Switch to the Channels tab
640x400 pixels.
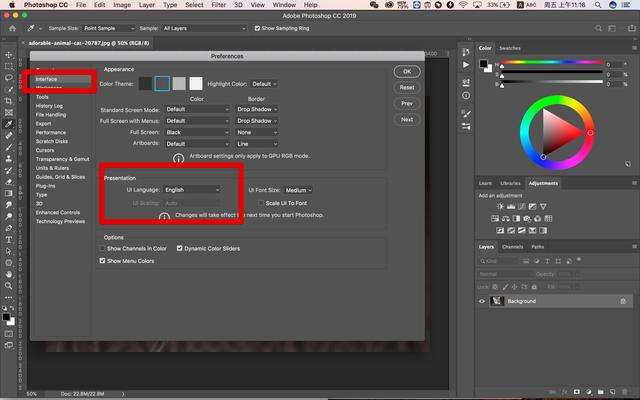(513, 247)
